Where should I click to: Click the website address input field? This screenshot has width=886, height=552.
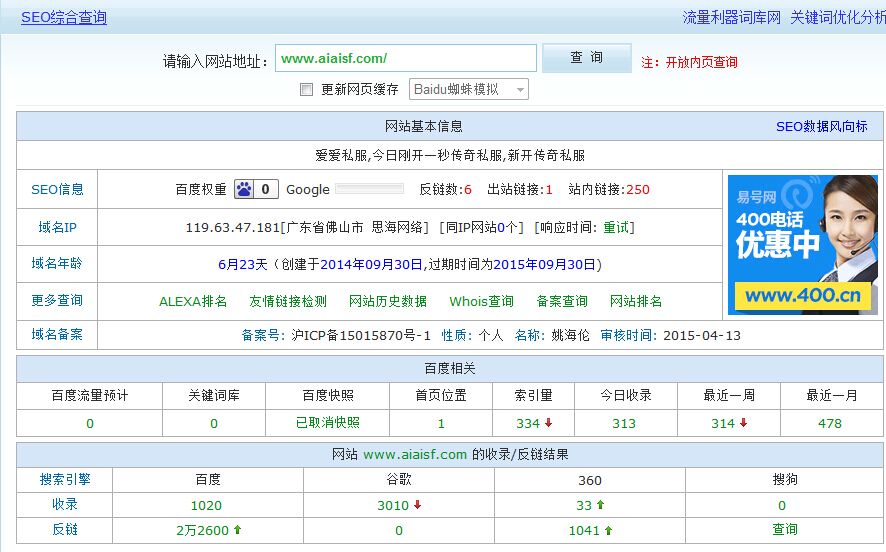tap(405, 59)
